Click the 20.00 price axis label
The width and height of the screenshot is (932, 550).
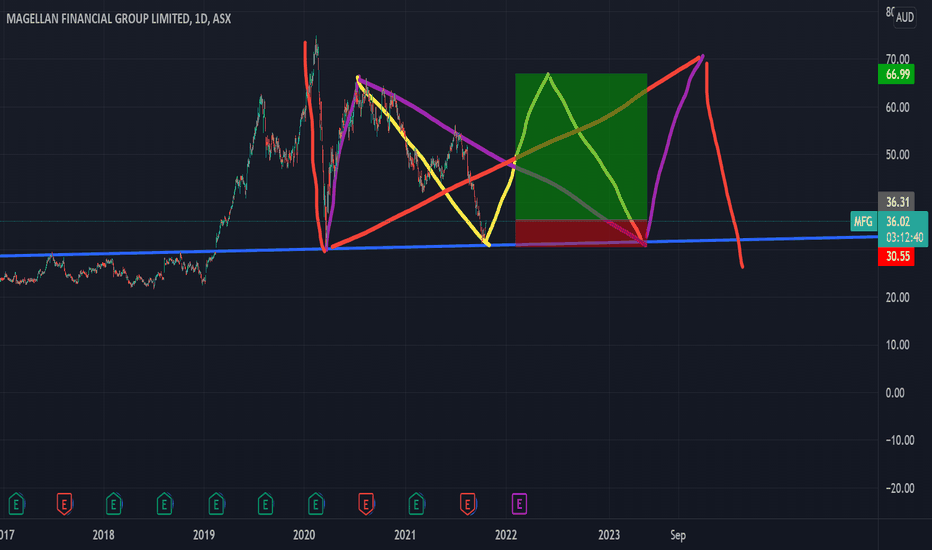pos(897,297)
